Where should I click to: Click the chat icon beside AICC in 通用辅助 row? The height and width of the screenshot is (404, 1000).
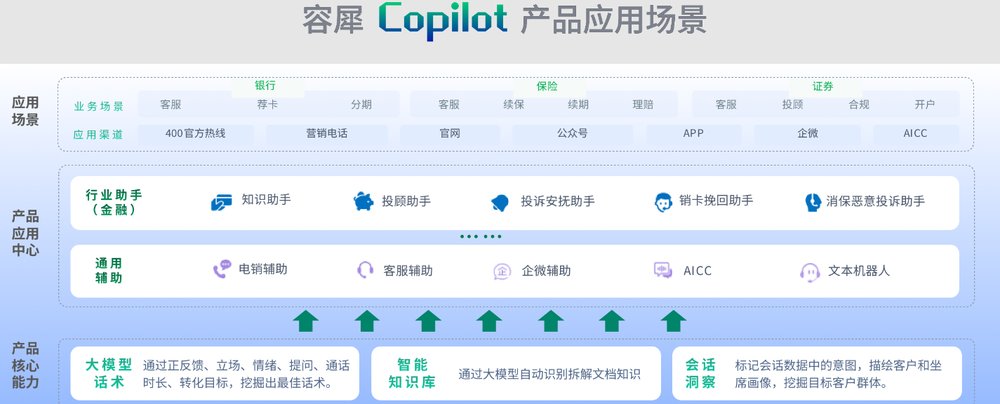click(x=663, y=270)
